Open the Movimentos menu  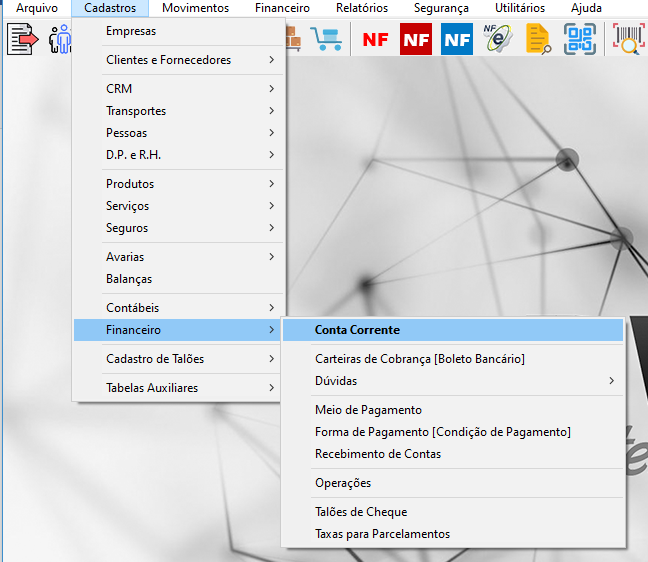click(195, 8)
